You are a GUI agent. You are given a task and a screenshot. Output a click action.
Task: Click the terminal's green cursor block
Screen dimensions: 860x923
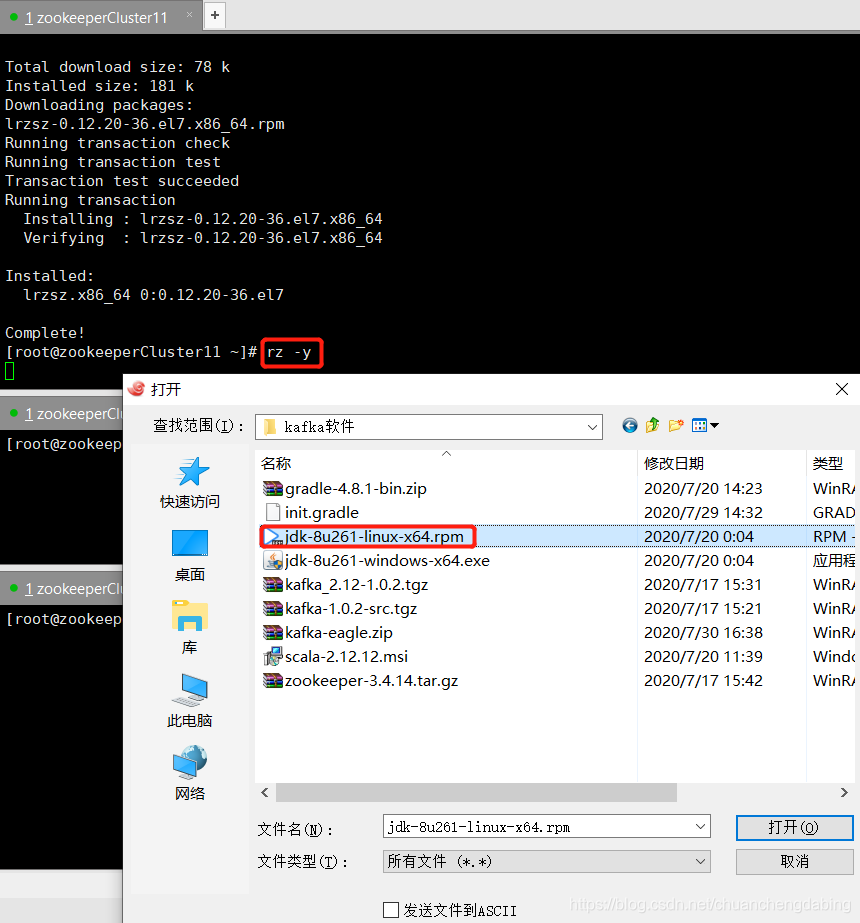click(9, 371)
